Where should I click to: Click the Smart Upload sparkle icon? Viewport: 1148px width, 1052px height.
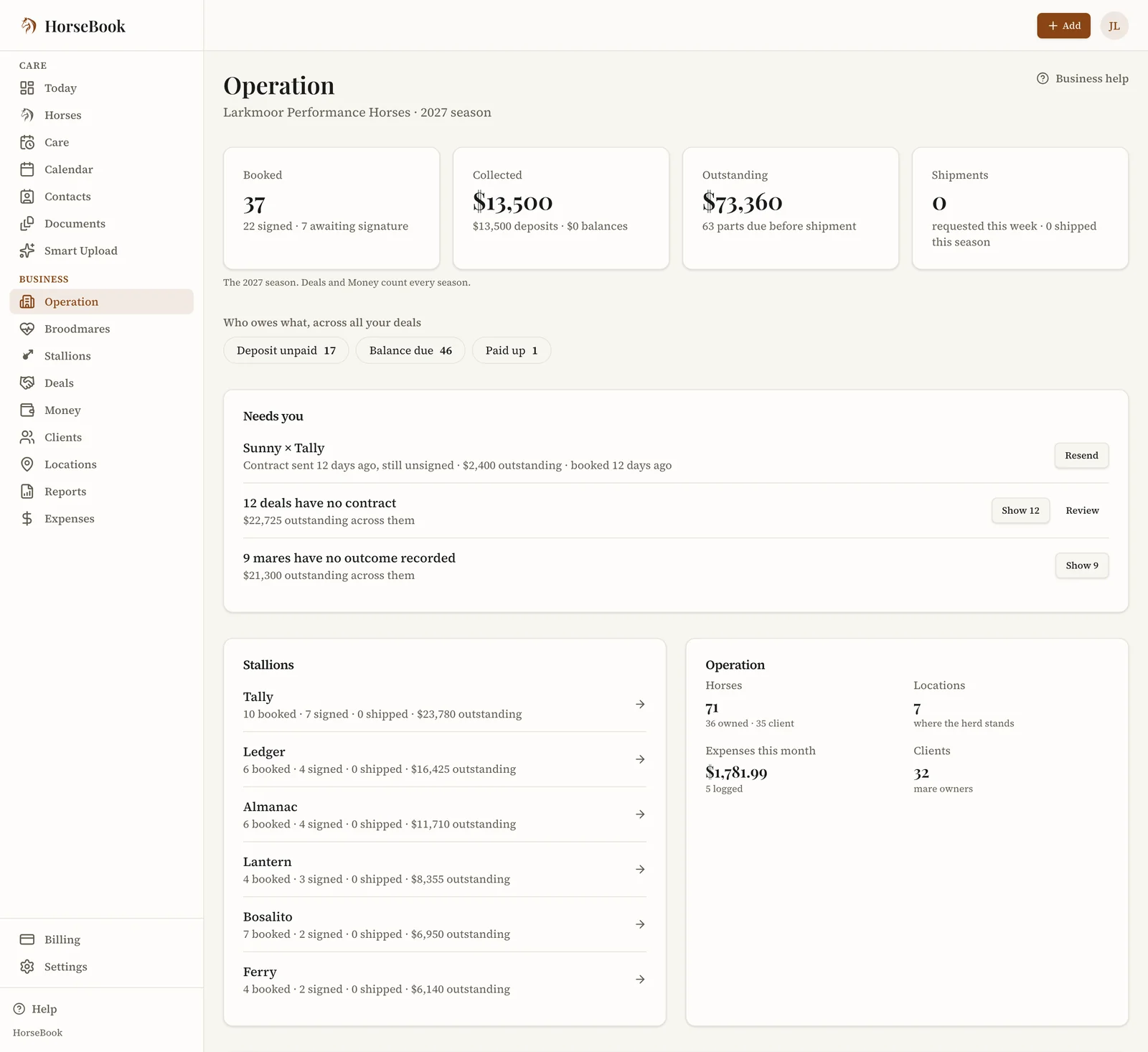click(x=27, y=250)
